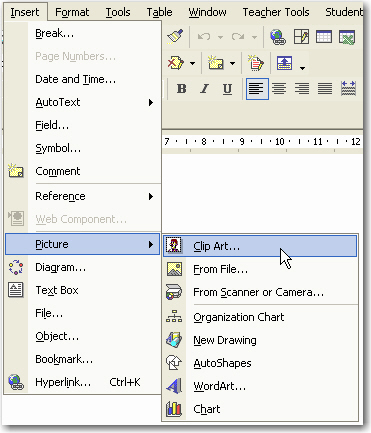Open the Format menu
The width and height of the screenshot is (371, 433).
pyautogui.click(x=72, y=12)
